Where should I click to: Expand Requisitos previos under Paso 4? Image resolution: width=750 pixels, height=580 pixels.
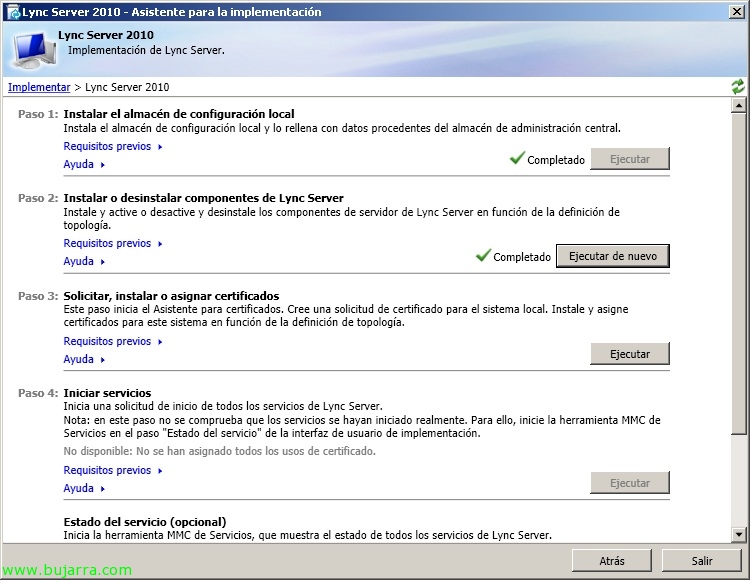(x=113, y=471)
